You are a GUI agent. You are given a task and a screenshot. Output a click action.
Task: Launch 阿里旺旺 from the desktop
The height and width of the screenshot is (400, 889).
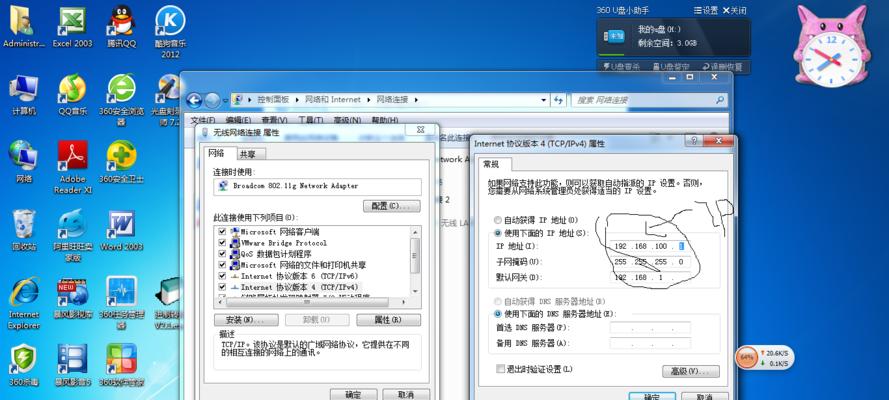[73, 235]
